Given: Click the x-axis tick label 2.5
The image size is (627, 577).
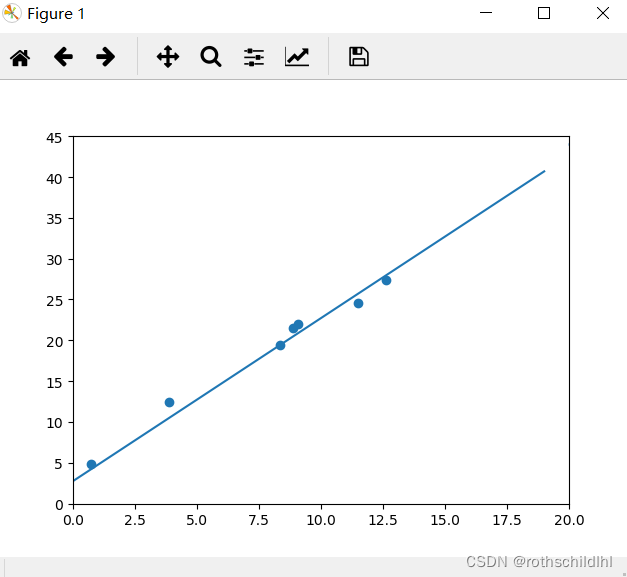Looking at the screenshot, I should click(x=135, y=520).
